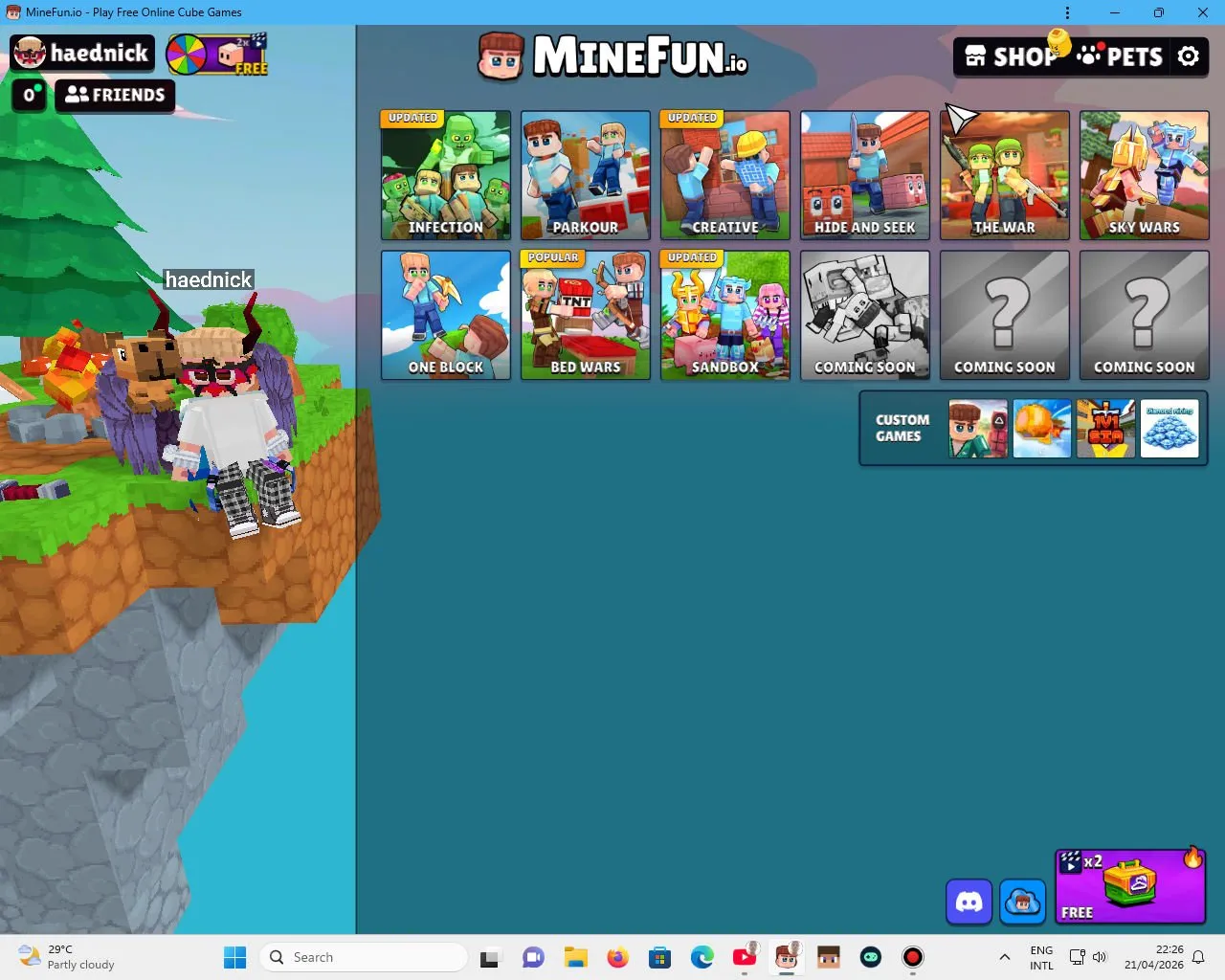Open the Diamond mining custom game

pyautogui.click(x=1169, y=429)
